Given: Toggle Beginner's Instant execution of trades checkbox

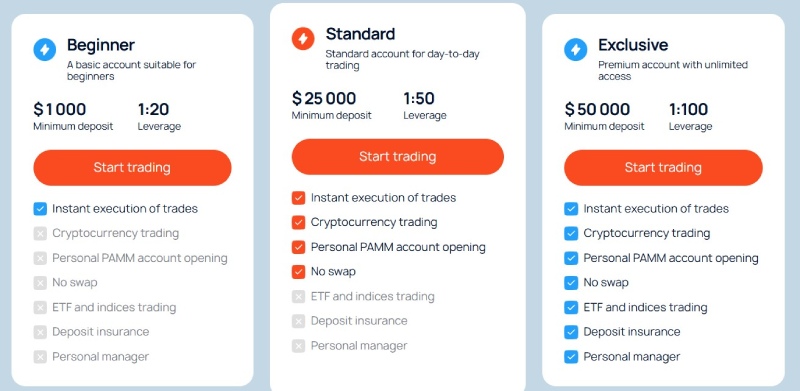Looking at the screenshot, I should [x=40, y=209].
